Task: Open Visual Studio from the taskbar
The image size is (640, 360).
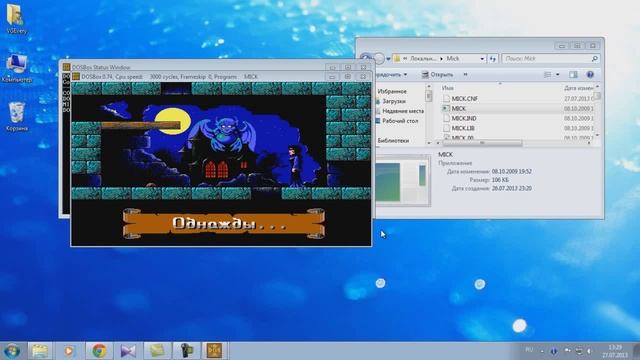Action: tap(128, 351)
